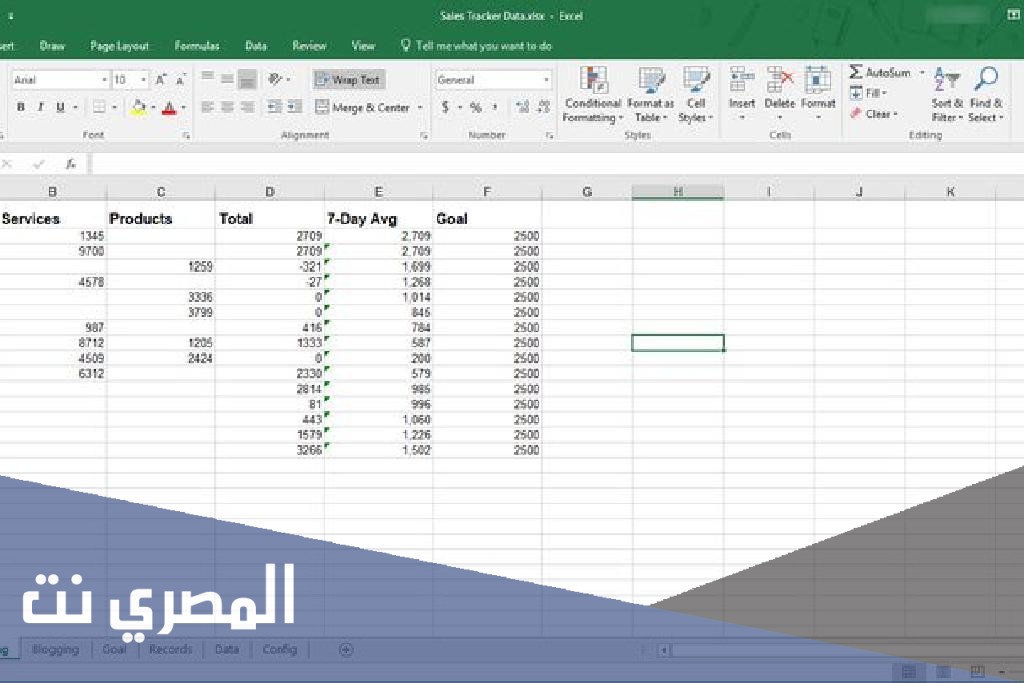Open the Arial font name dropdown
Screen dimensions: 1024x683
104,80
